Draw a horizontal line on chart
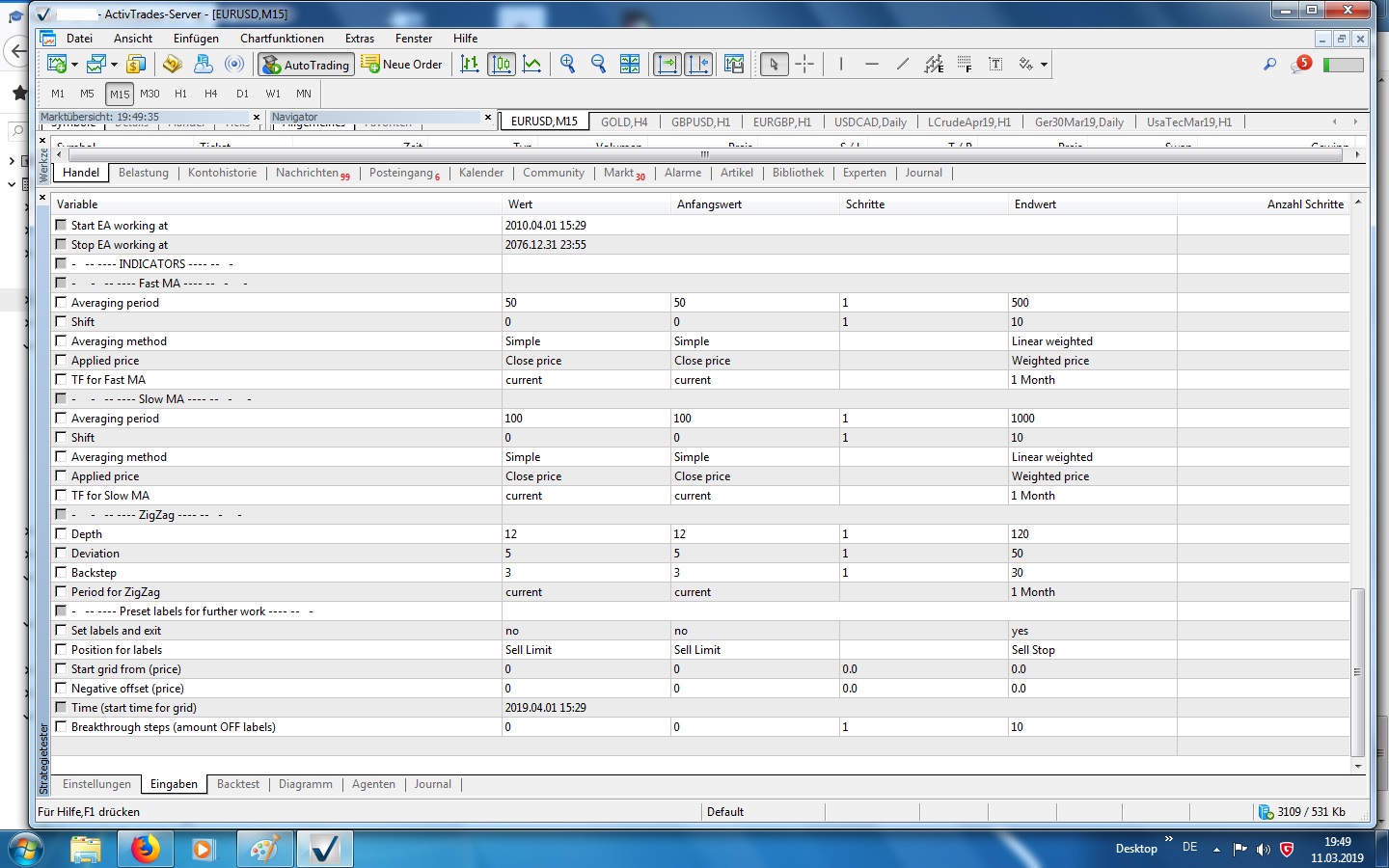This screenshot has height=868, width=1389. (872, 65)
